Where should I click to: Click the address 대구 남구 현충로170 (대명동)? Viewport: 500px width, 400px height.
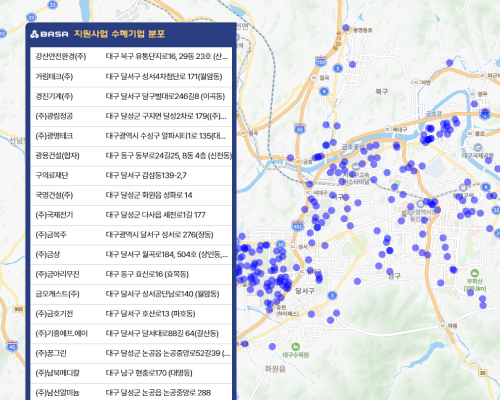(x=149, y=373)
